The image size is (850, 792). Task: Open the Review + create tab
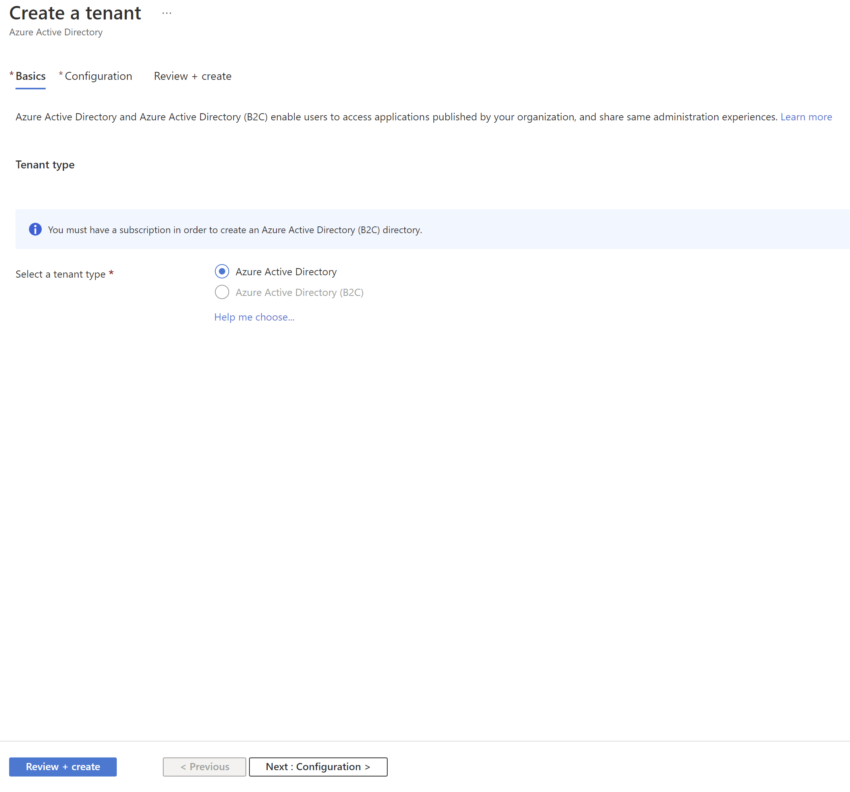191,76
